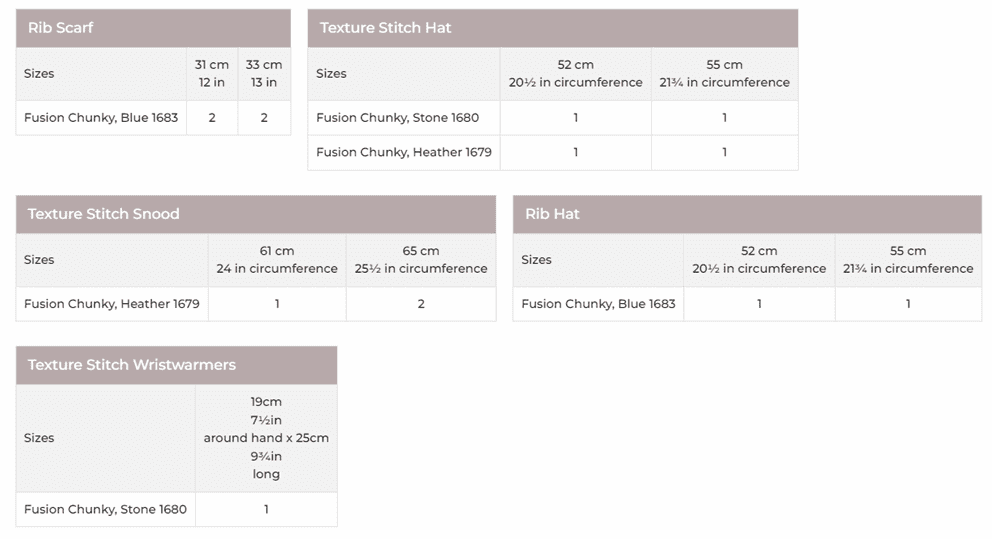Select the 65 cm 25½ in circumference cell
Image resolution: width=992 pixels, height=539 pixels.
421,260
